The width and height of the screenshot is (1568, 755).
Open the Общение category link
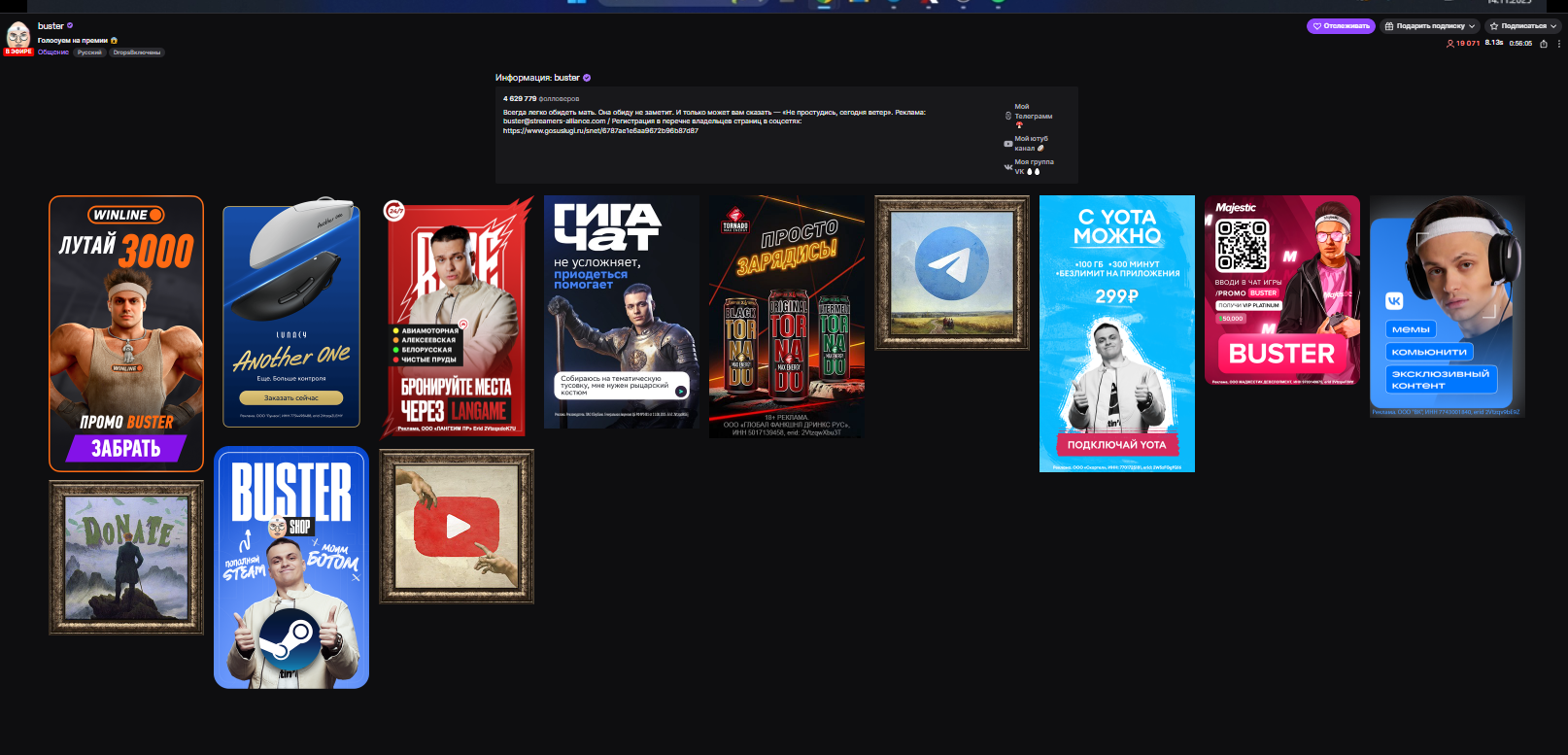click(x=53, y=52)
